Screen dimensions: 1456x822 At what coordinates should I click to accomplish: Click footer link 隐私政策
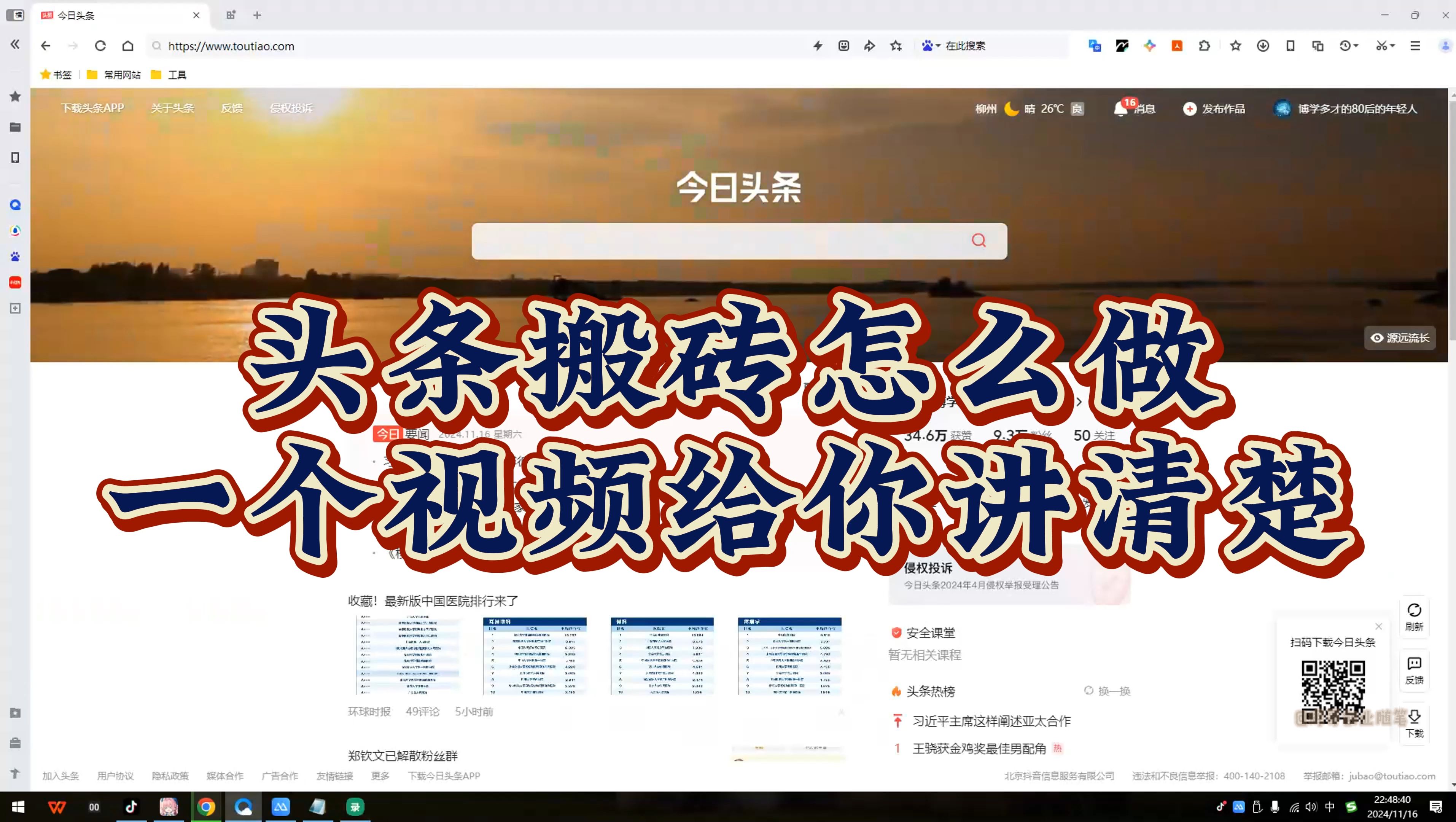pyautogui.click(x=170, y=776)
